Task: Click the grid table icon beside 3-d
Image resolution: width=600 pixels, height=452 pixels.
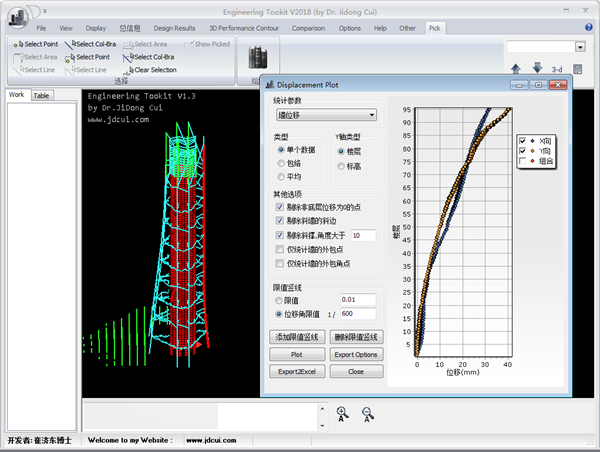Action: 577,69
